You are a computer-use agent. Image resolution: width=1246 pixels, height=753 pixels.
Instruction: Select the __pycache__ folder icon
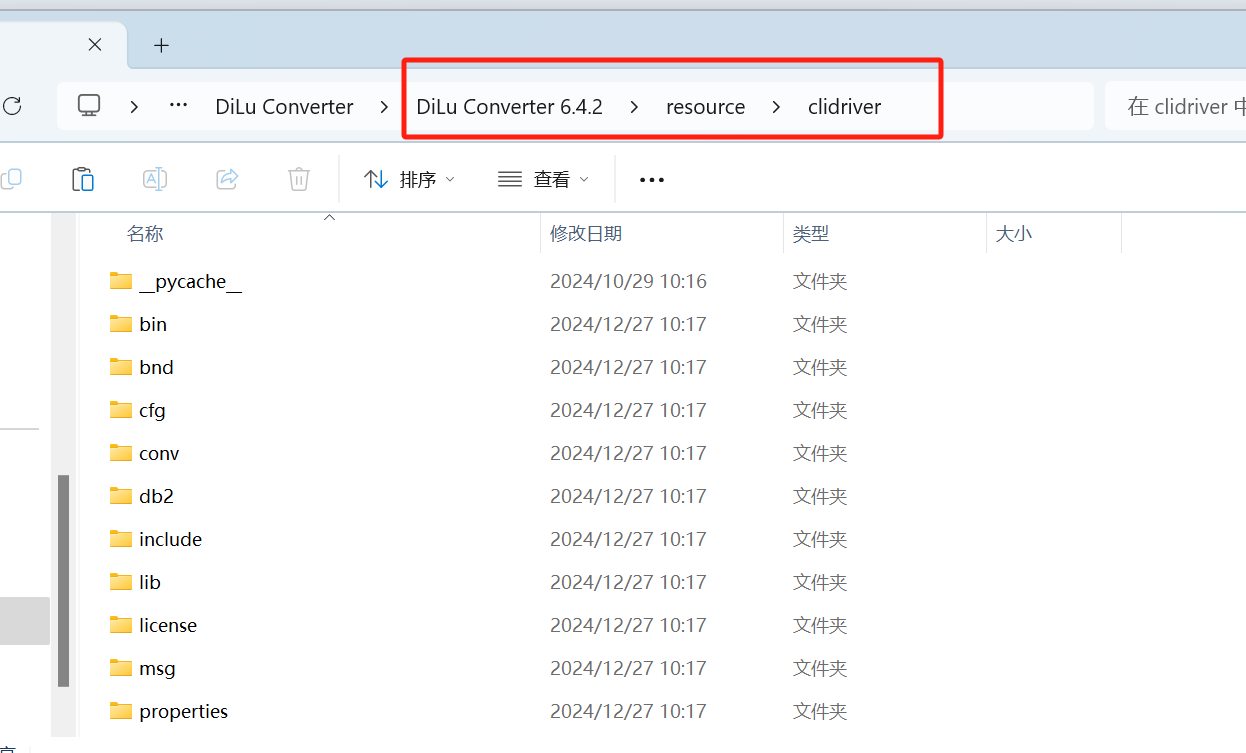tap(121, 281)
